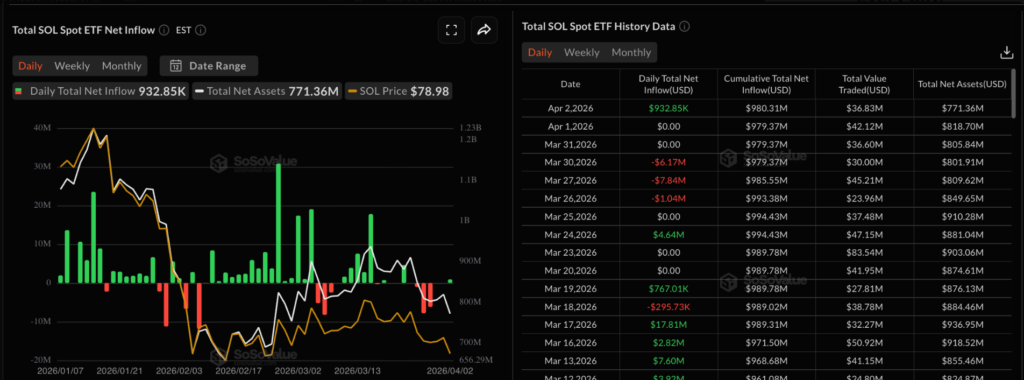The image size is (1024, 380).
Task: Open the Date Range picker
Action: click(209, 65)
